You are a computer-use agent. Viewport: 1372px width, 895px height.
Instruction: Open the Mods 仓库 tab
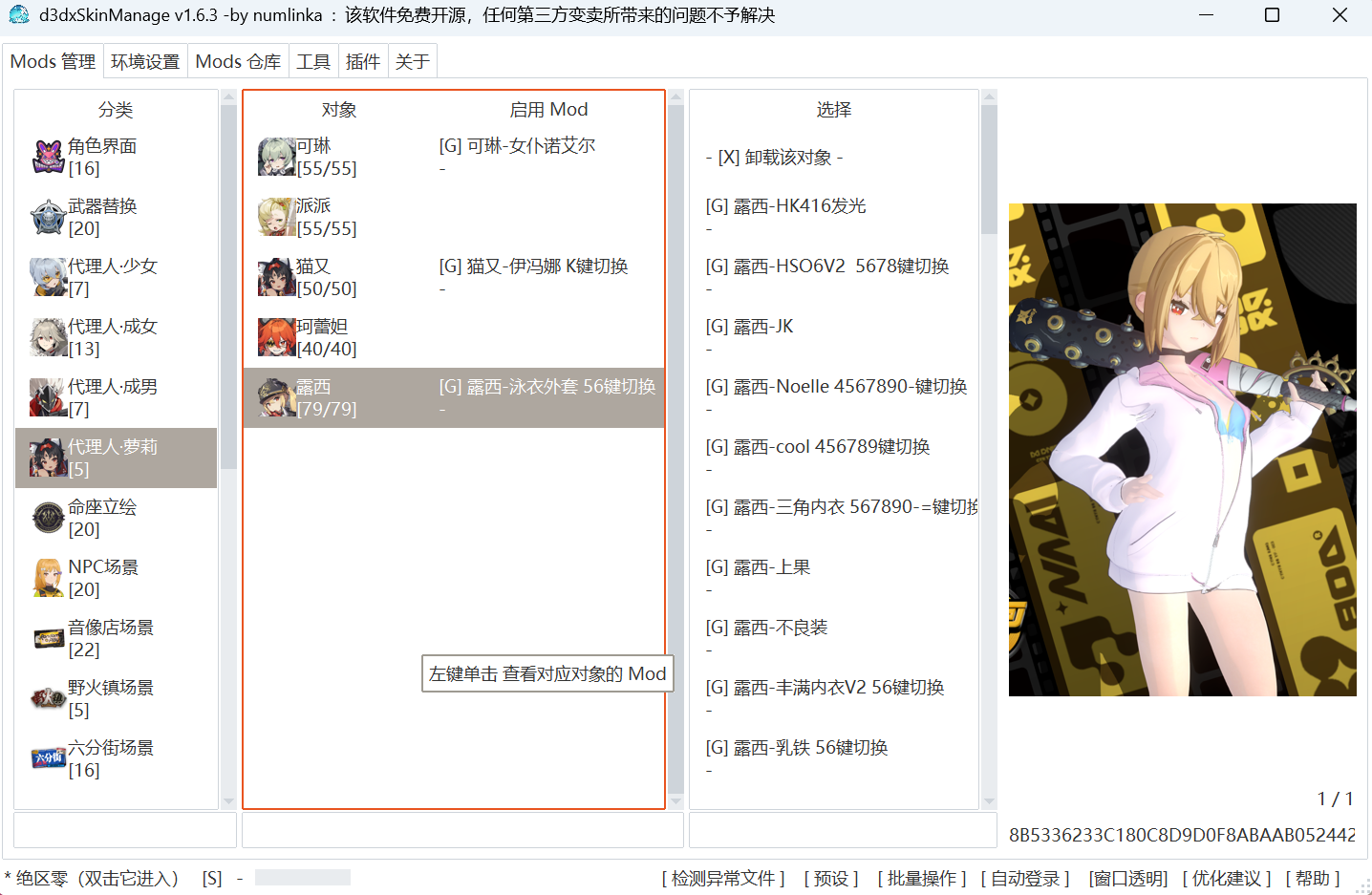pyautogui.click(x=238, y=61)
